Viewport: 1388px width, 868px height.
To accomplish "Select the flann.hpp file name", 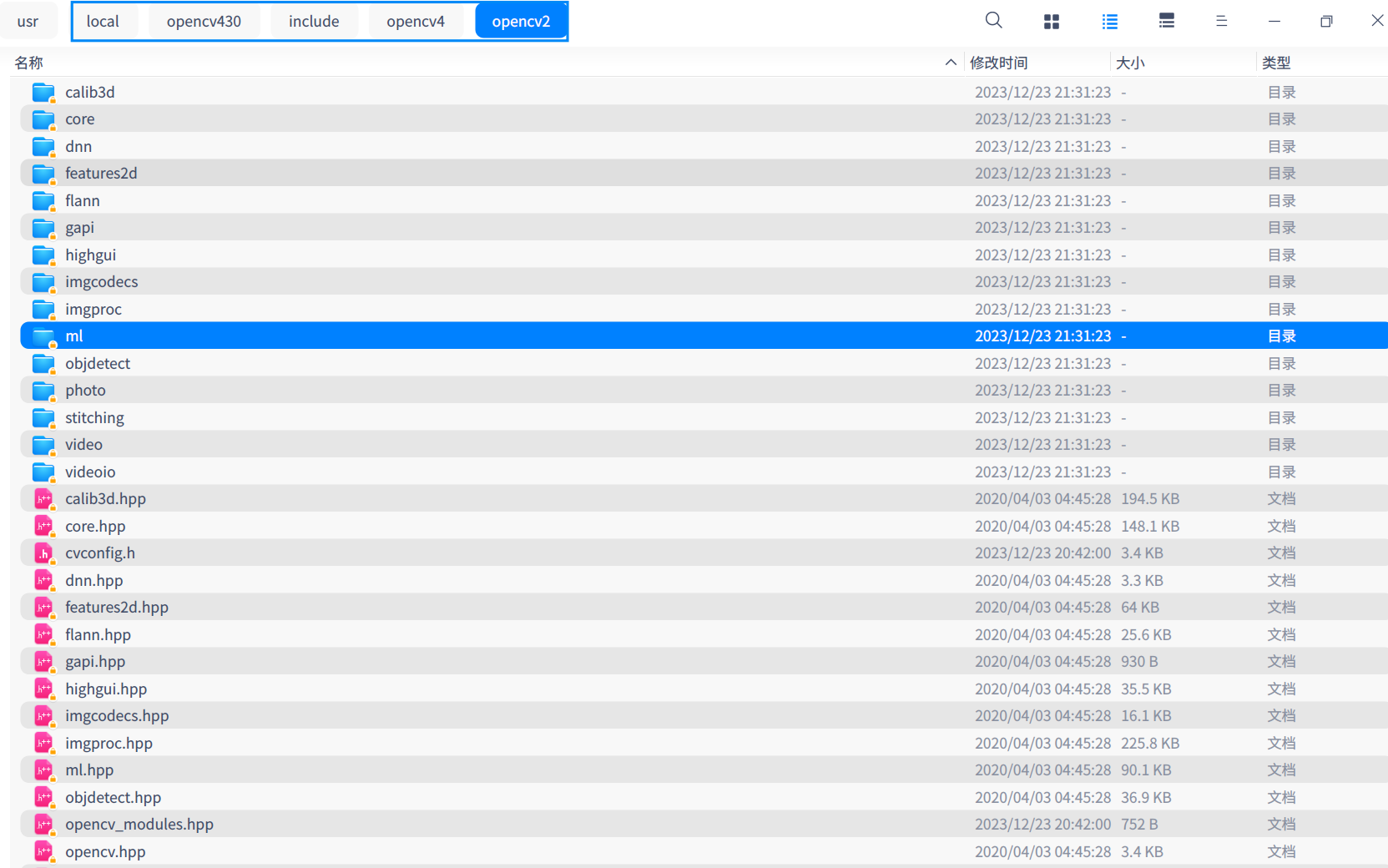I will pyautogui.click(x=98, y=635).
